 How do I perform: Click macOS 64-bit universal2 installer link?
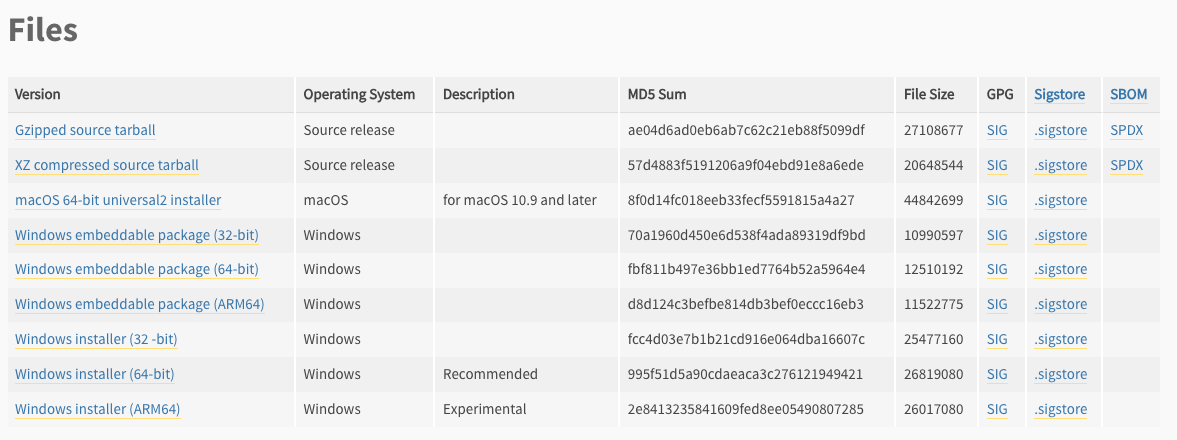pos(118,200)
